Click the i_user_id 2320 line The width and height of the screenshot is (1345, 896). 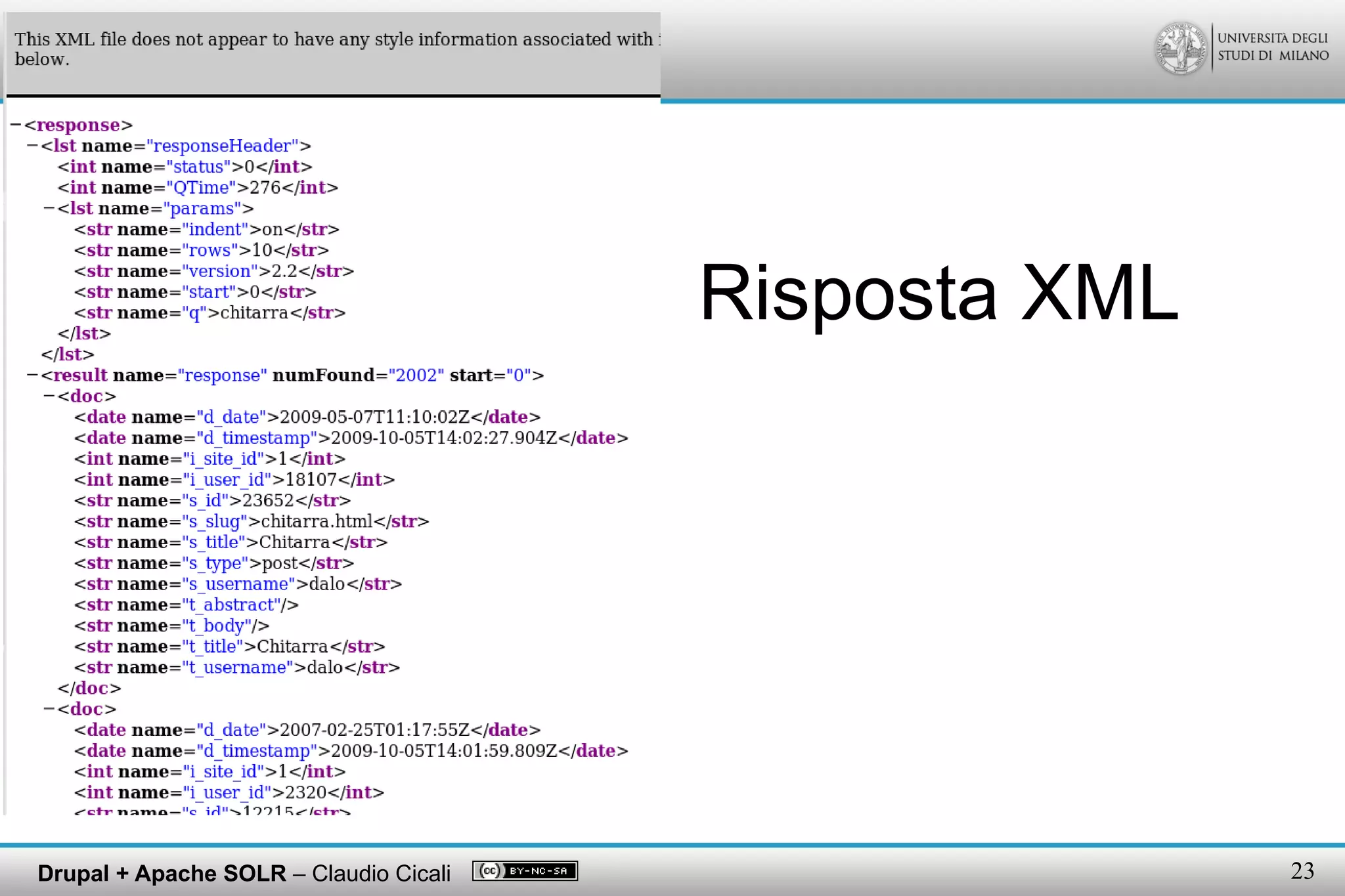click(x=229, y=793)
